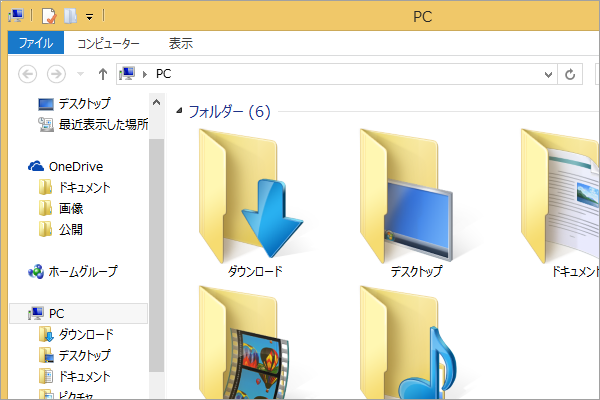
Task: Open デスクトップ under PC in navigation pane
Action: [74, 355]
